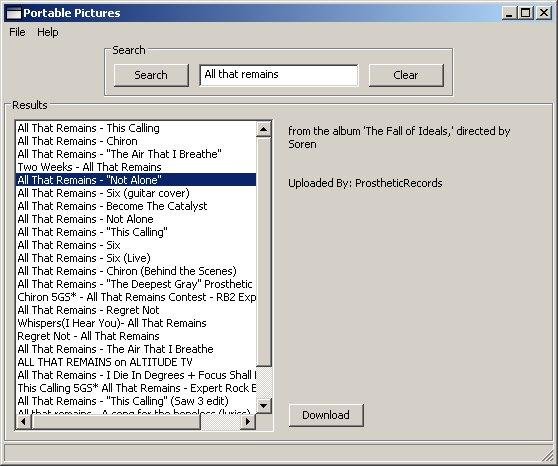Maximize the Portable Pictures window

526,13
